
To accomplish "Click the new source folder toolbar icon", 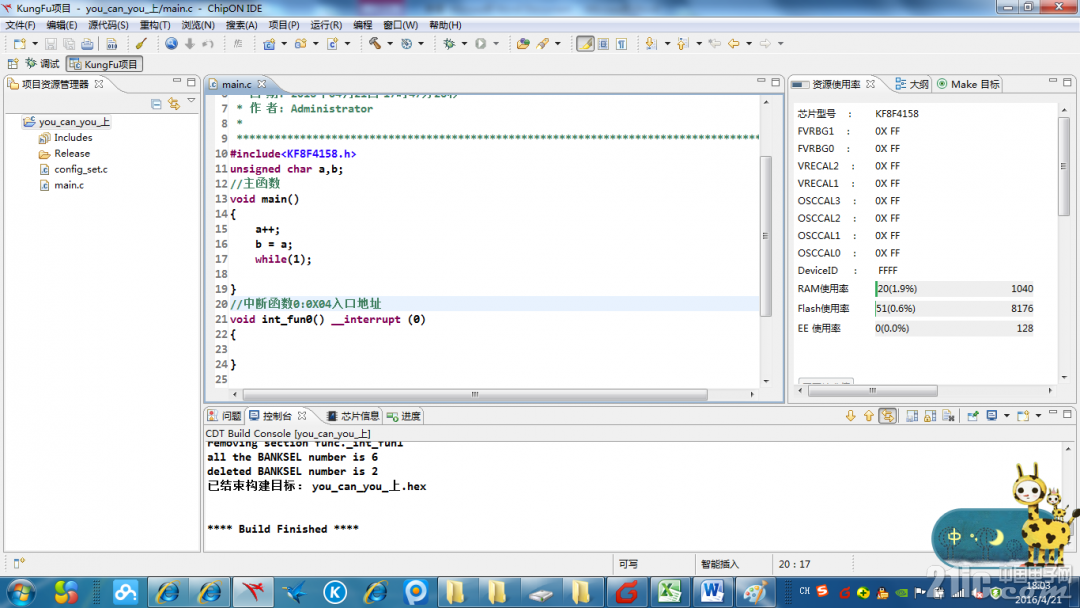I will [x=301, y=43].
